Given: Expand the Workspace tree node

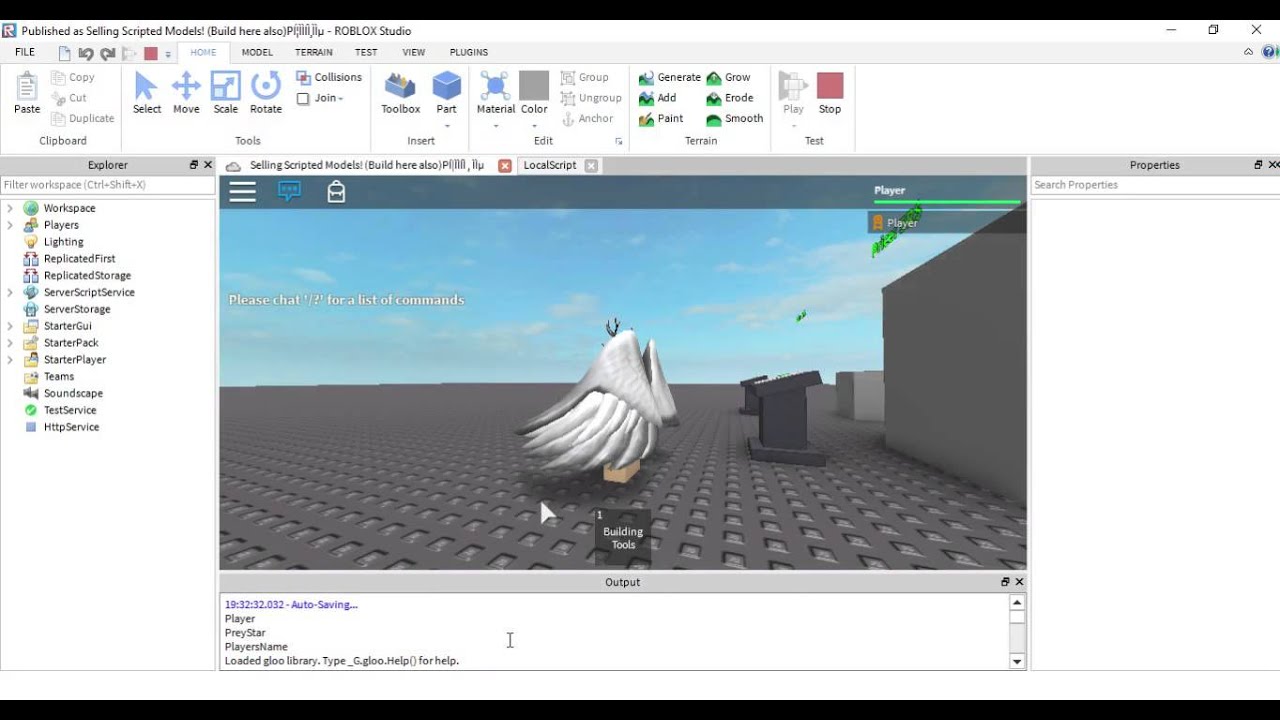Looking at the screenshot, I should pyautogui.click(x=10, y=208).
